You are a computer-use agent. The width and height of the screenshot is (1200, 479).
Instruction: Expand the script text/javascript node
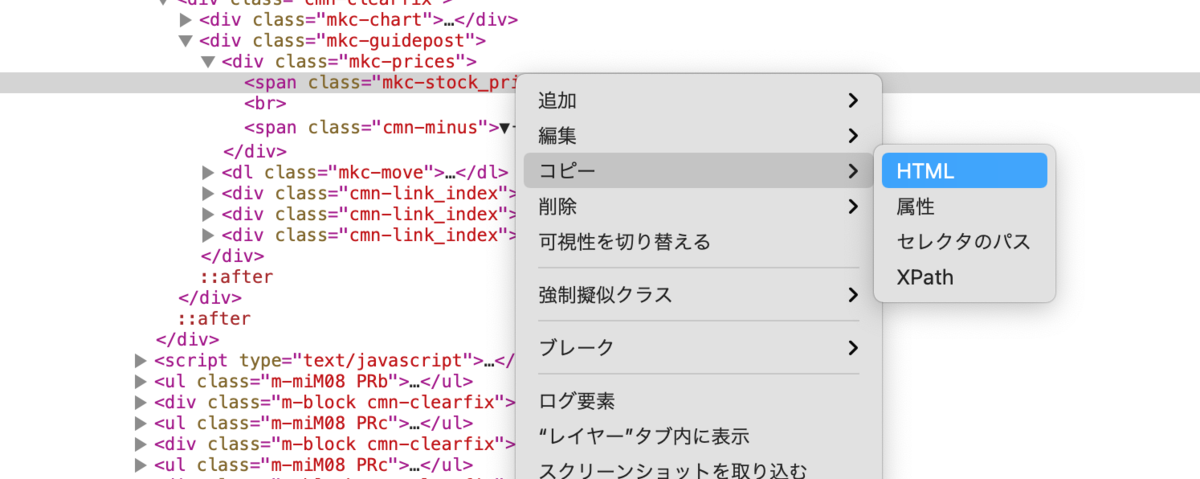tap(141, 360)
